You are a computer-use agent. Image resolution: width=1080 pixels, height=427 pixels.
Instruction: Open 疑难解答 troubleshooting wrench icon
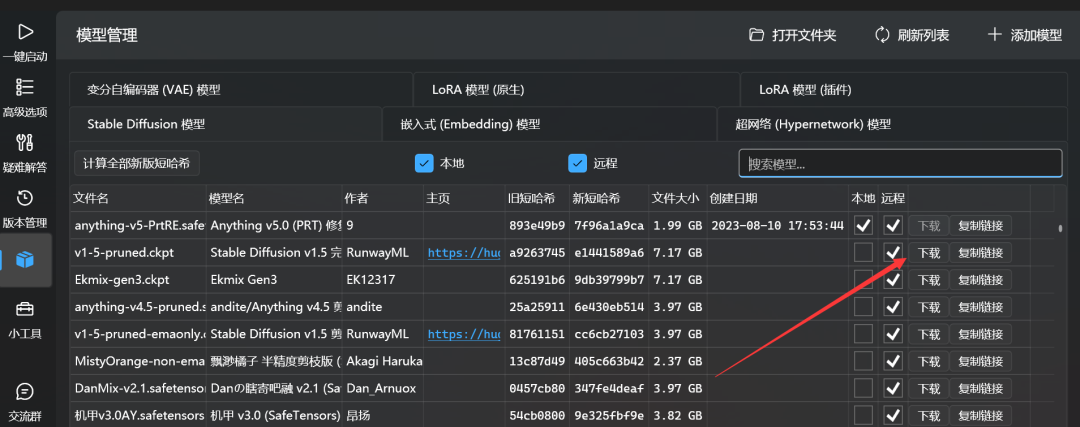pos(25,143)
